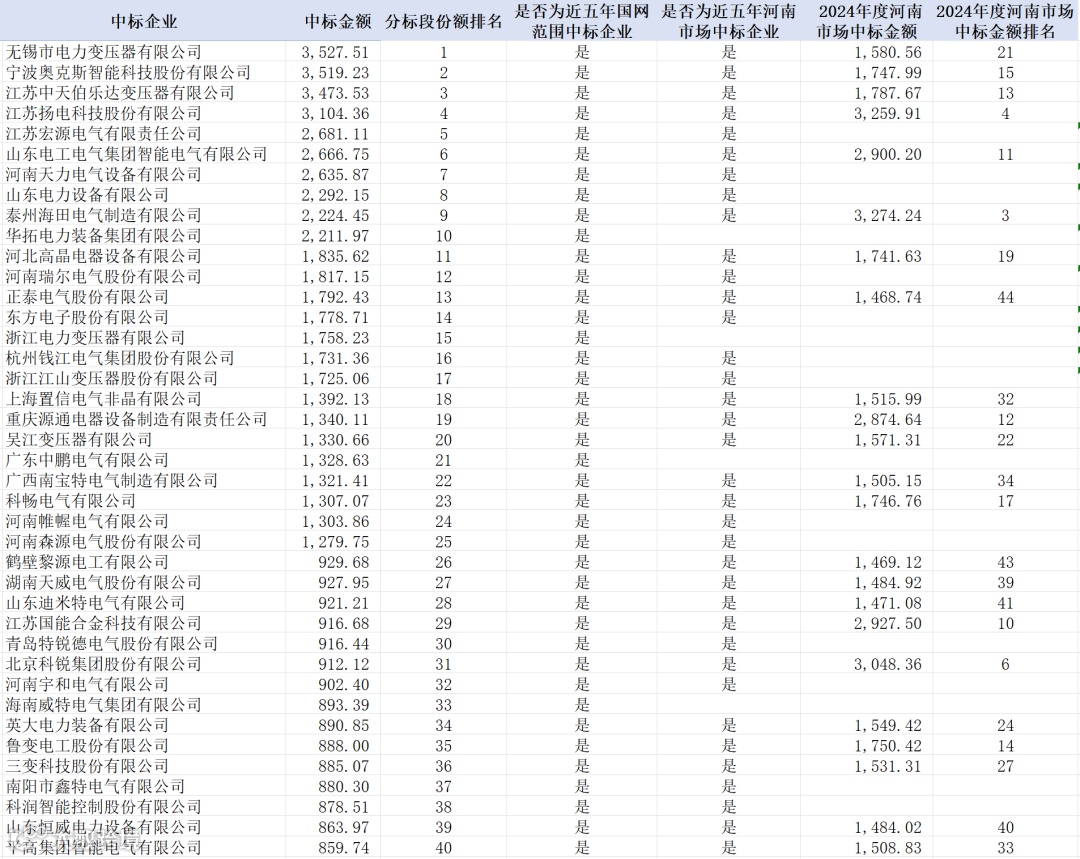
Task: Select the amount cell 929.68
Action: tap(344, 562)
